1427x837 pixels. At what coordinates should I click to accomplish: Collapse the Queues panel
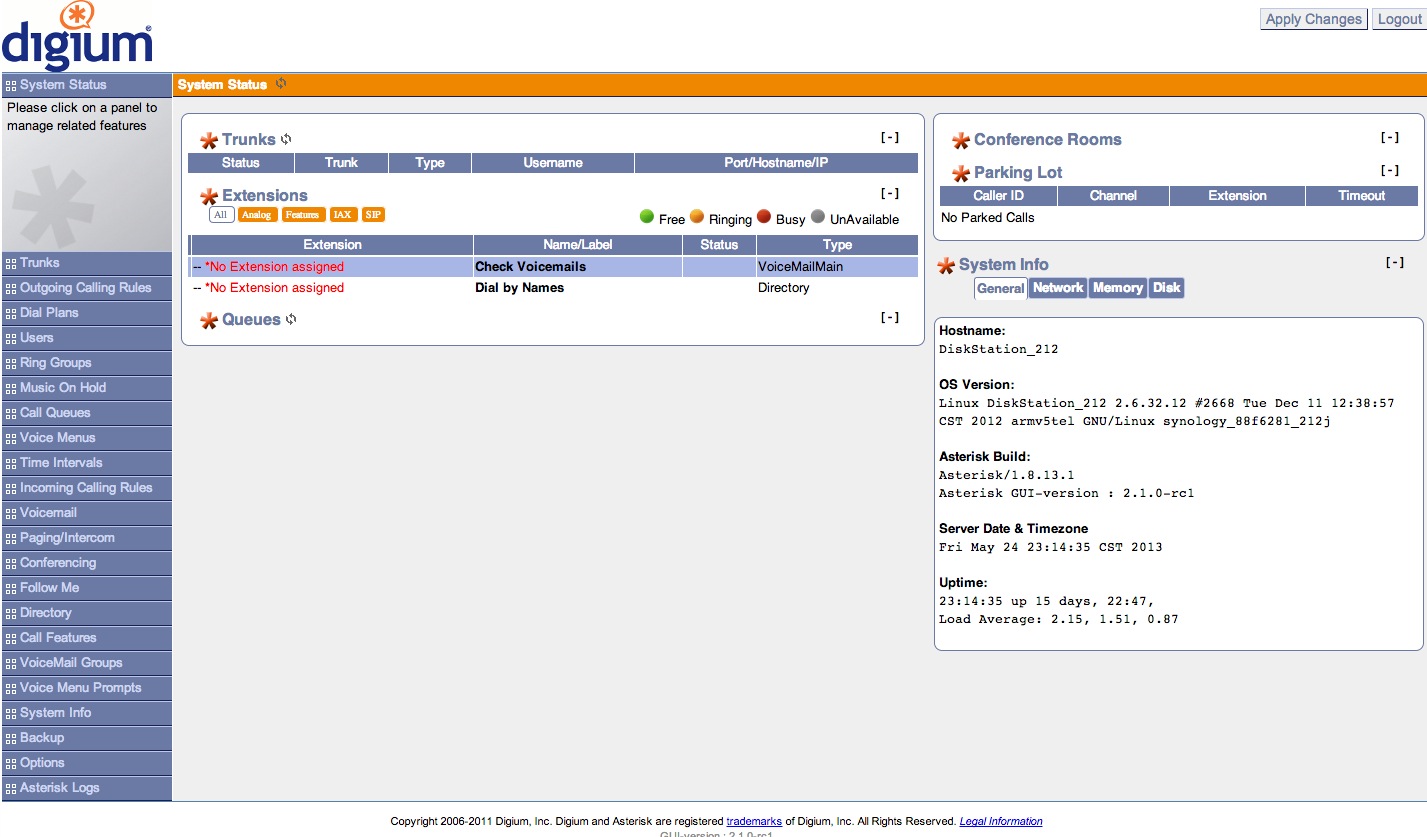889,318
